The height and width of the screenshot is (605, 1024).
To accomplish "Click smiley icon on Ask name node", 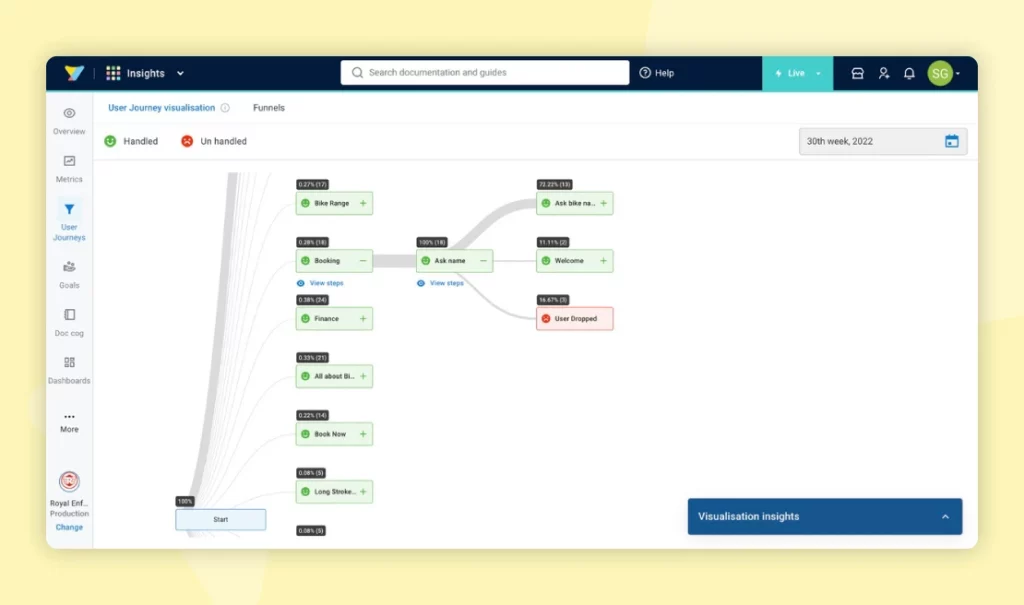I will click(x=426, y=261).
